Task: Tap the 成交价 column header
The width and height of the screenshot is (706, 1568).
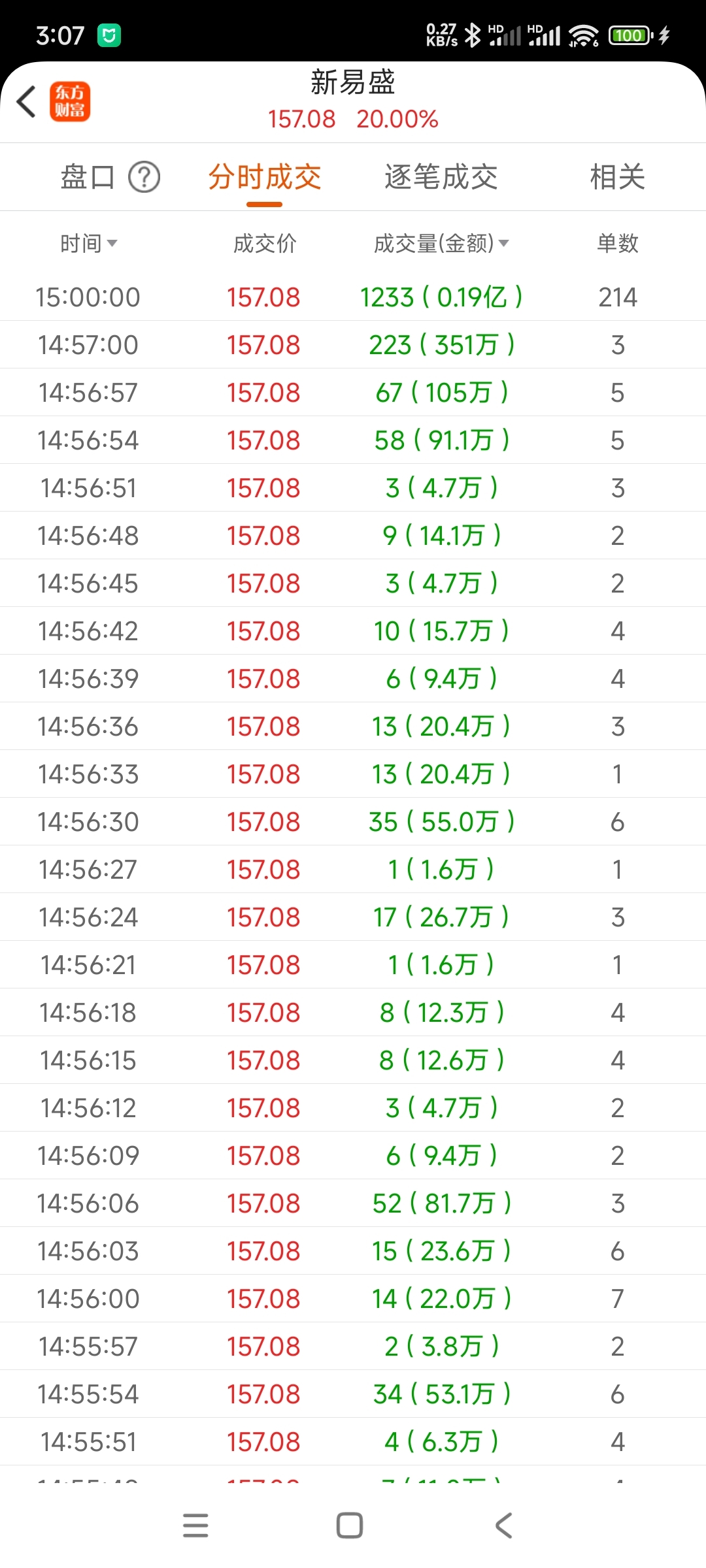Action: [x=265, y=243]
